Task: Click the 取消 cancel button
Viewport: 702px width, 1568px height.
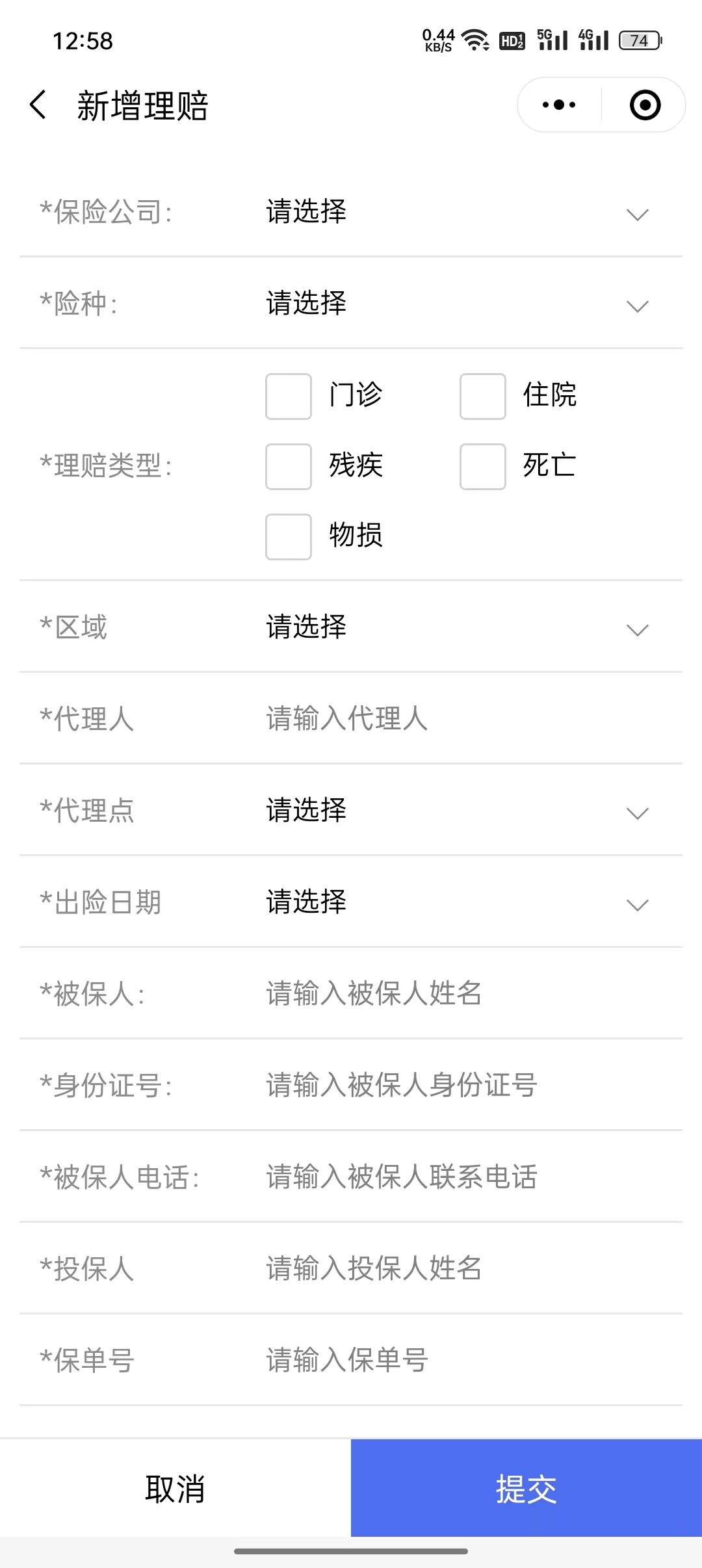Action: pos(175,1488)
